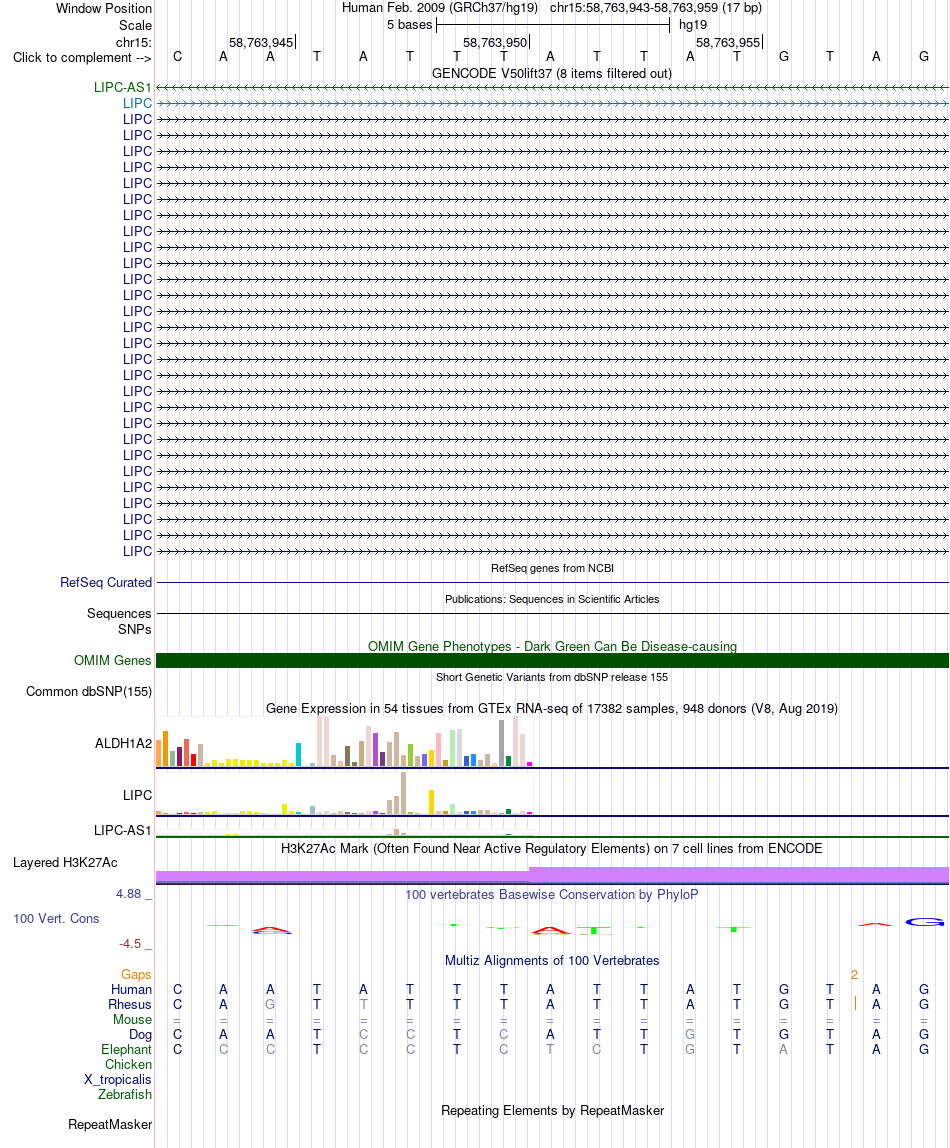Viewport: 950px width, 1148px height.
Task: Click the 58,763,945 coordinate marker
Action: [x=261, y=42]
